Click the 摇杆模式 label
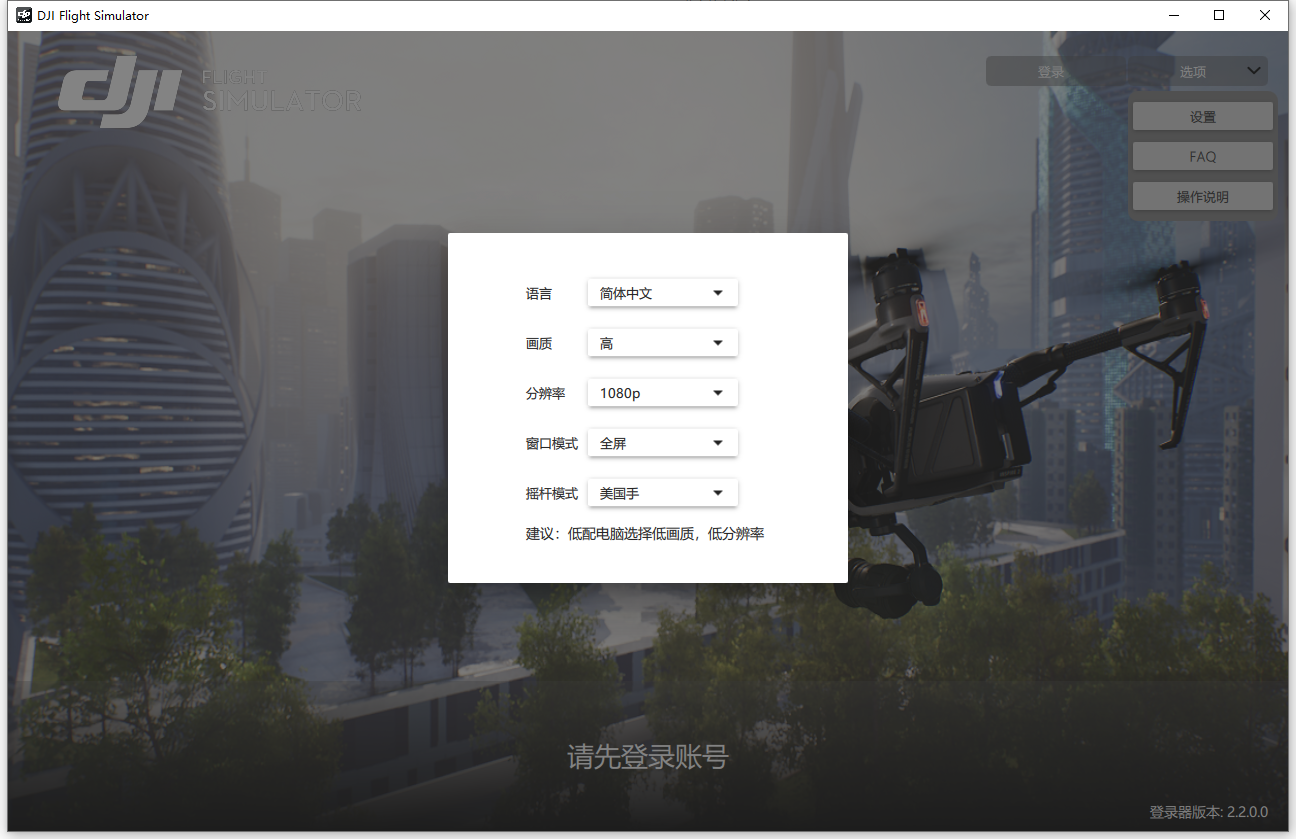1296x839 pixels. pos(552,494)
